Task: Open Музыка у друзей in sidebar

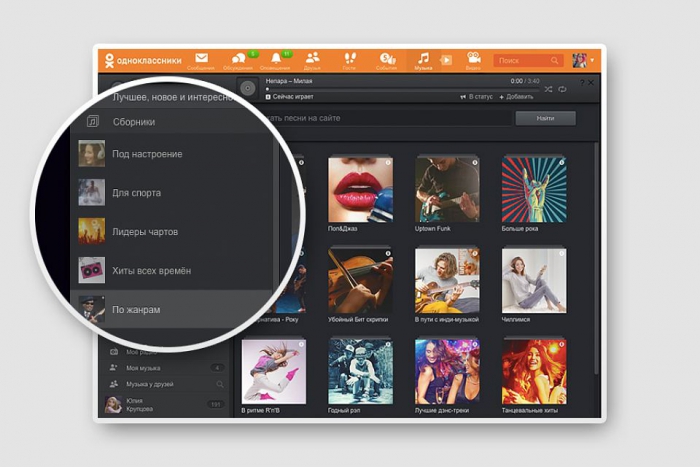Action: [x=165, y=384]
